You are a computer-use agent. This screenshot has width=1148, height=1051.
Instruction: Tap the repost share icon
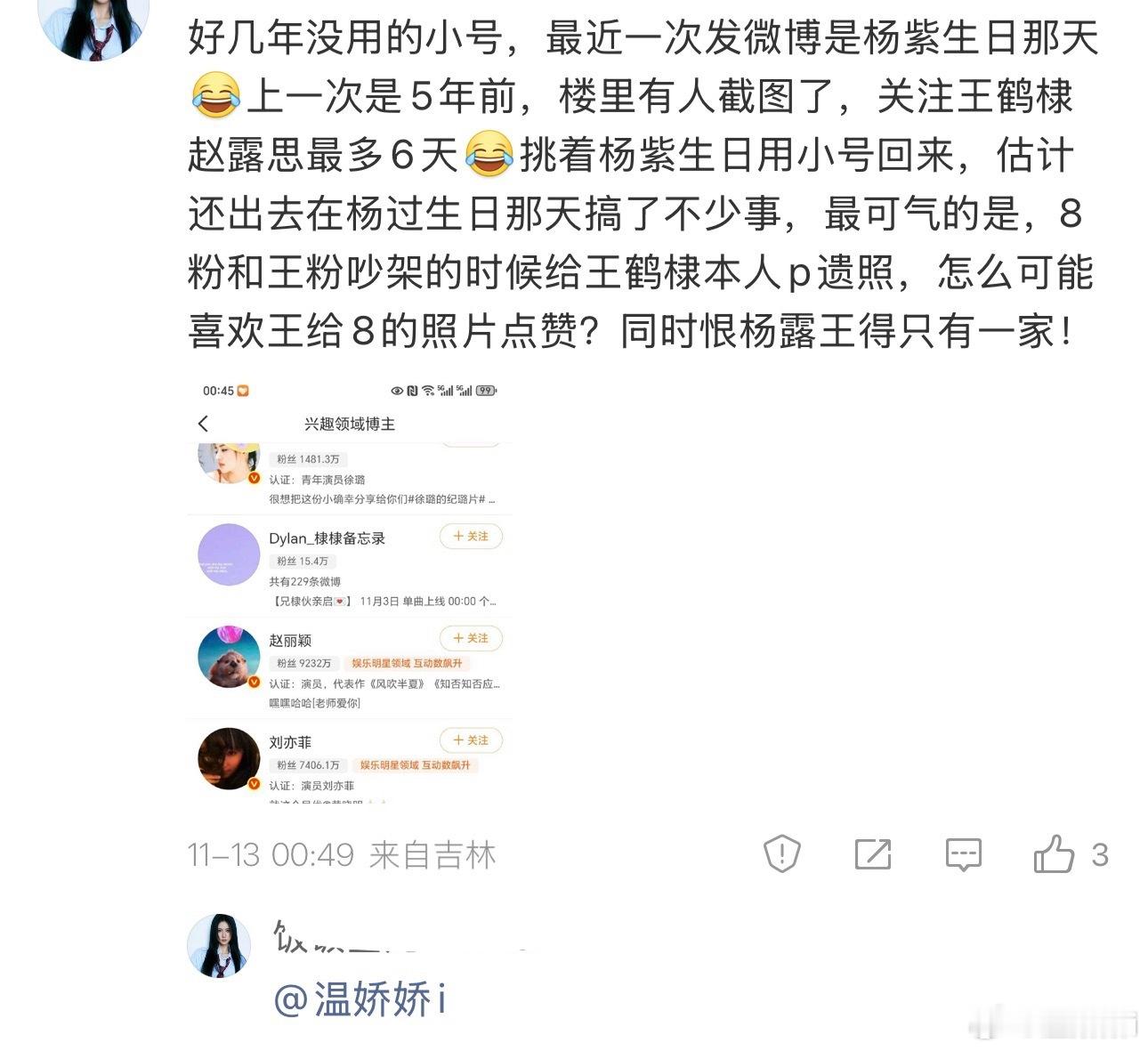(873, 854)
